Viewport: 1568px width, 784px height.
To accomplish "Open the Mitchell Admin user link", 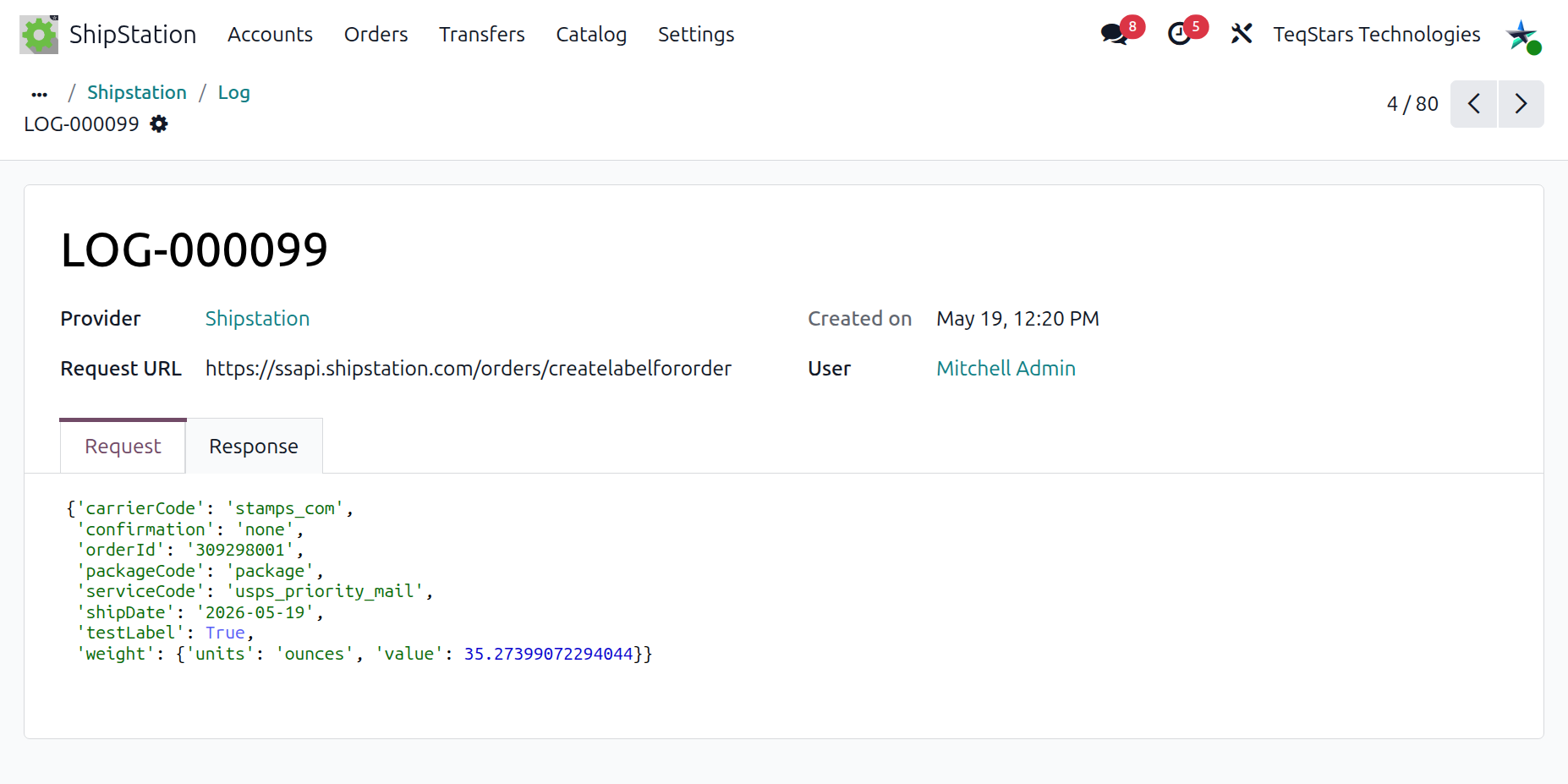I will click(1006, 369).
